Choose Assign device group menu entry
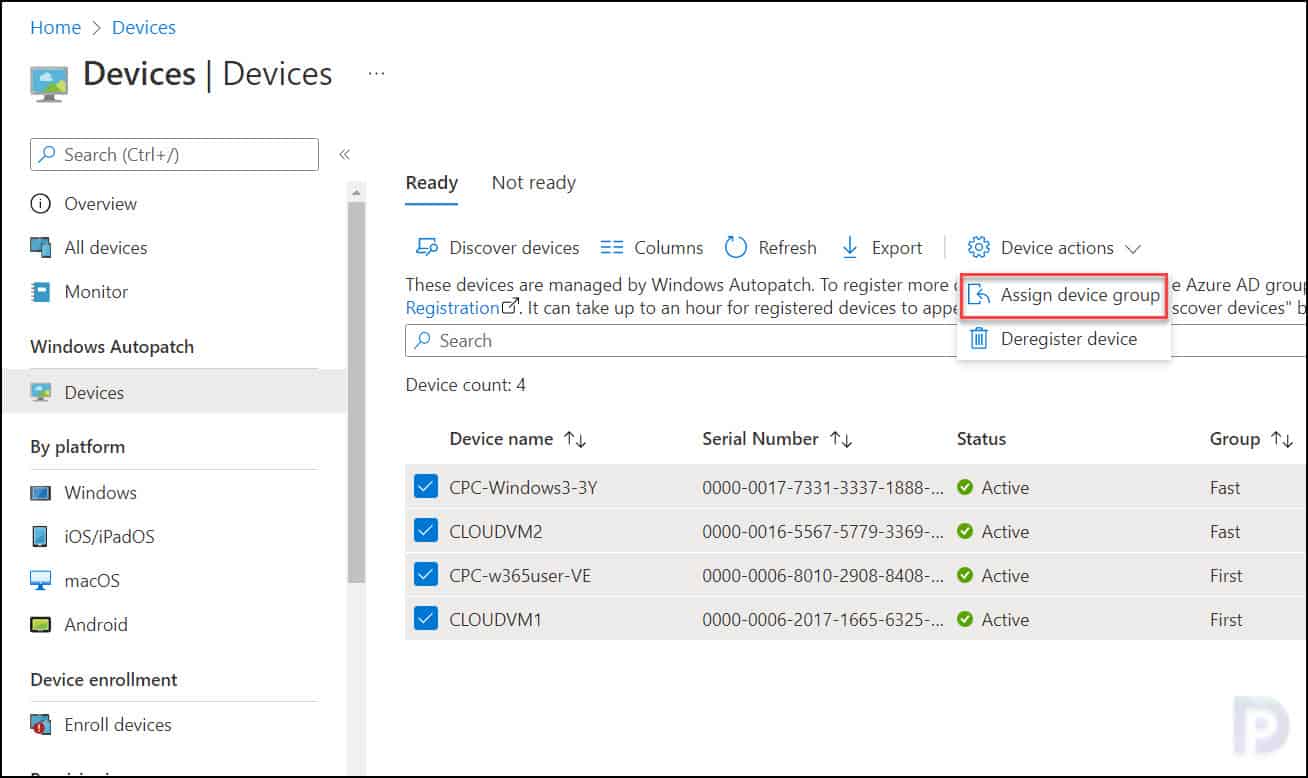The width and height of the screenshot is (1308, 778). [x=1063, y=295]
